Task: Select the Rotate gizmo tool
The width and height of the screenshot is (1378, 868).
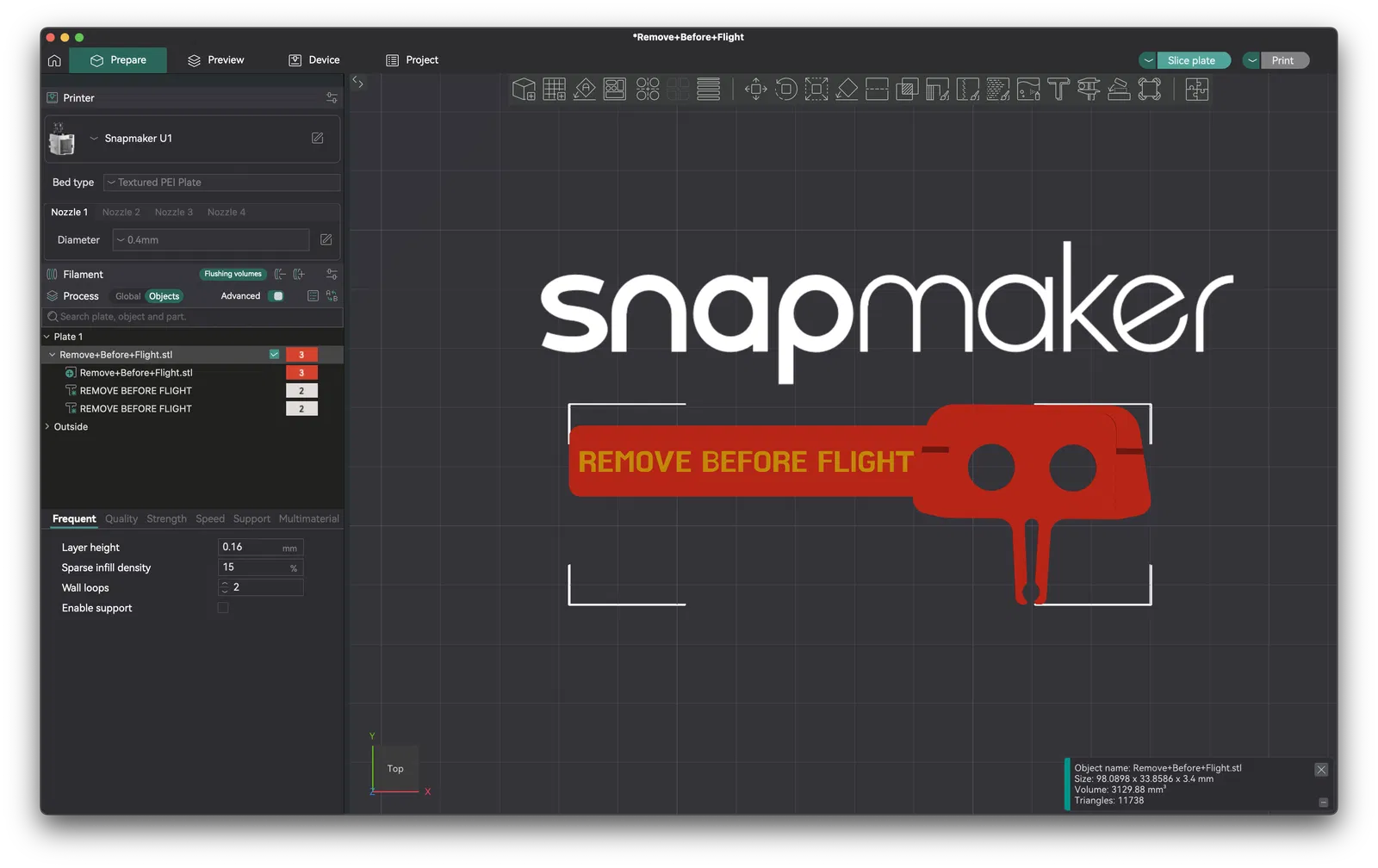Action: (x=786, y=90)
